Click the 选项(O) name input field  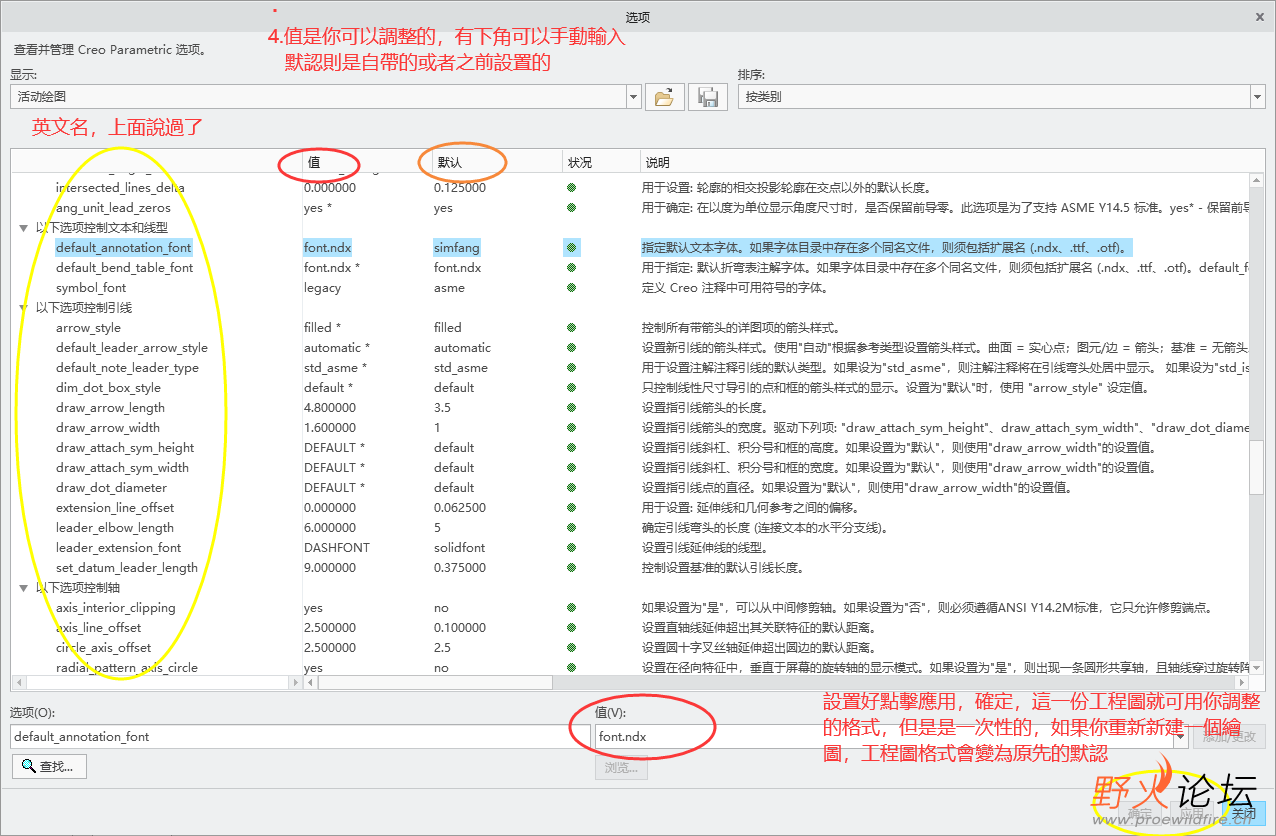tap(300, 737)
